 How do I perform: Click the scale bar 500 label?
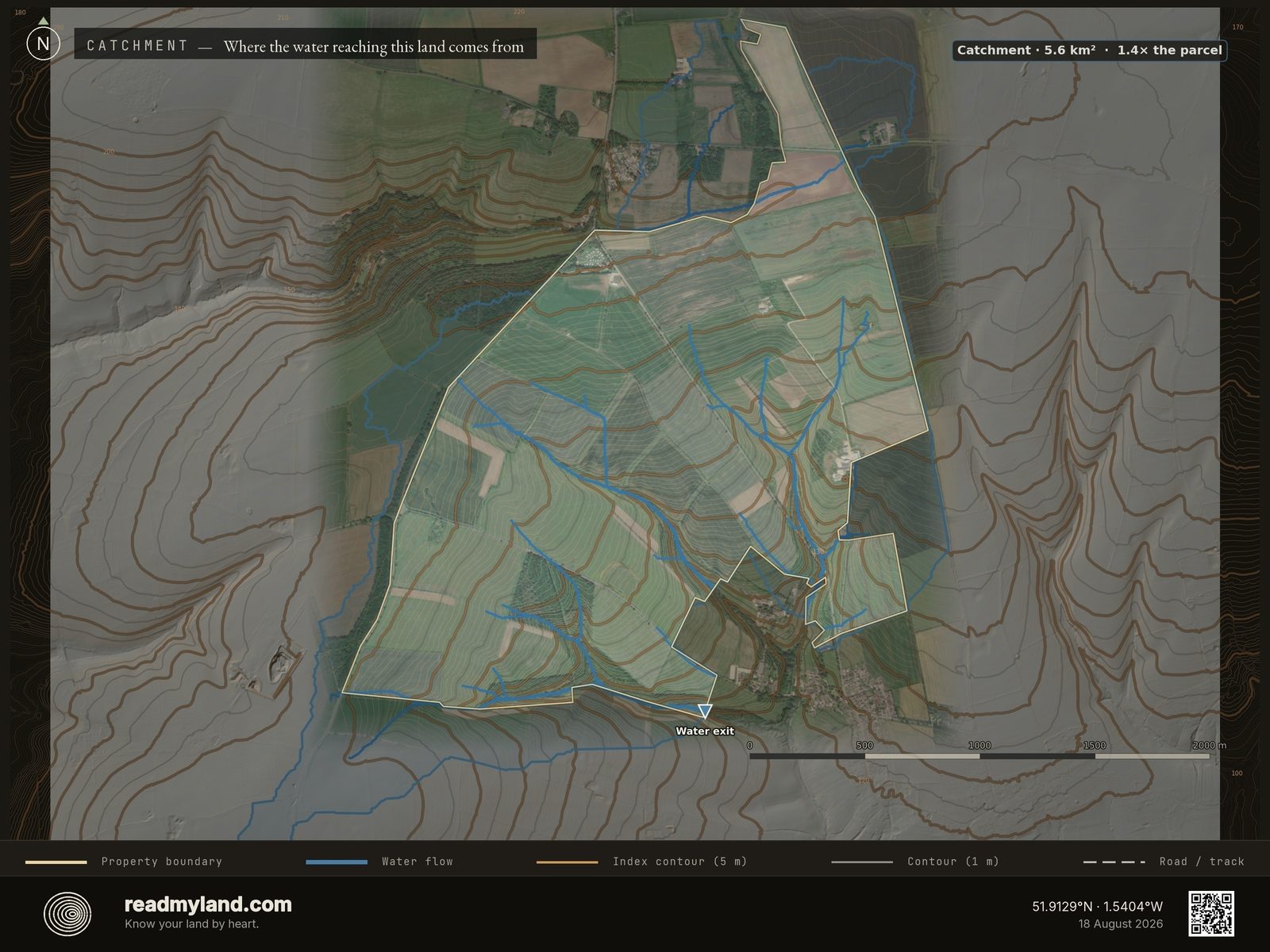tap(864, 746)
